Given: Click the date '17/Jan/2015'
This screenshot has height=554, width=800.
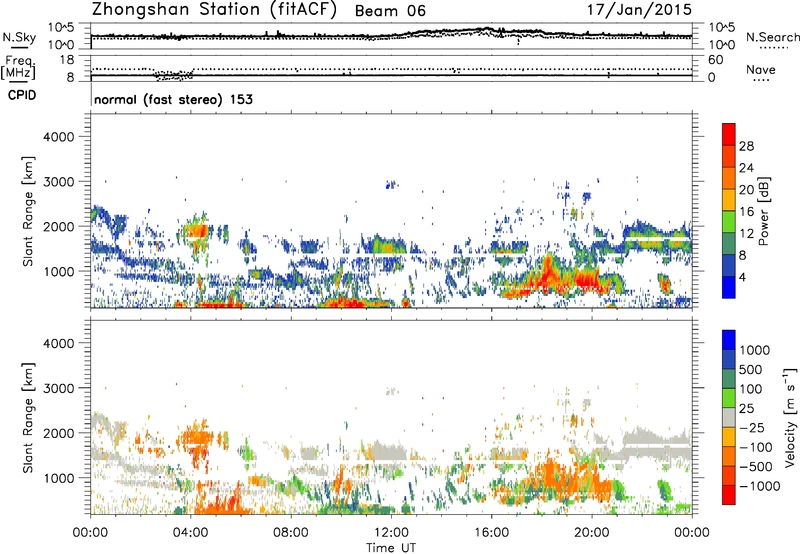Looking at the screenshot, I should [639, 10].
